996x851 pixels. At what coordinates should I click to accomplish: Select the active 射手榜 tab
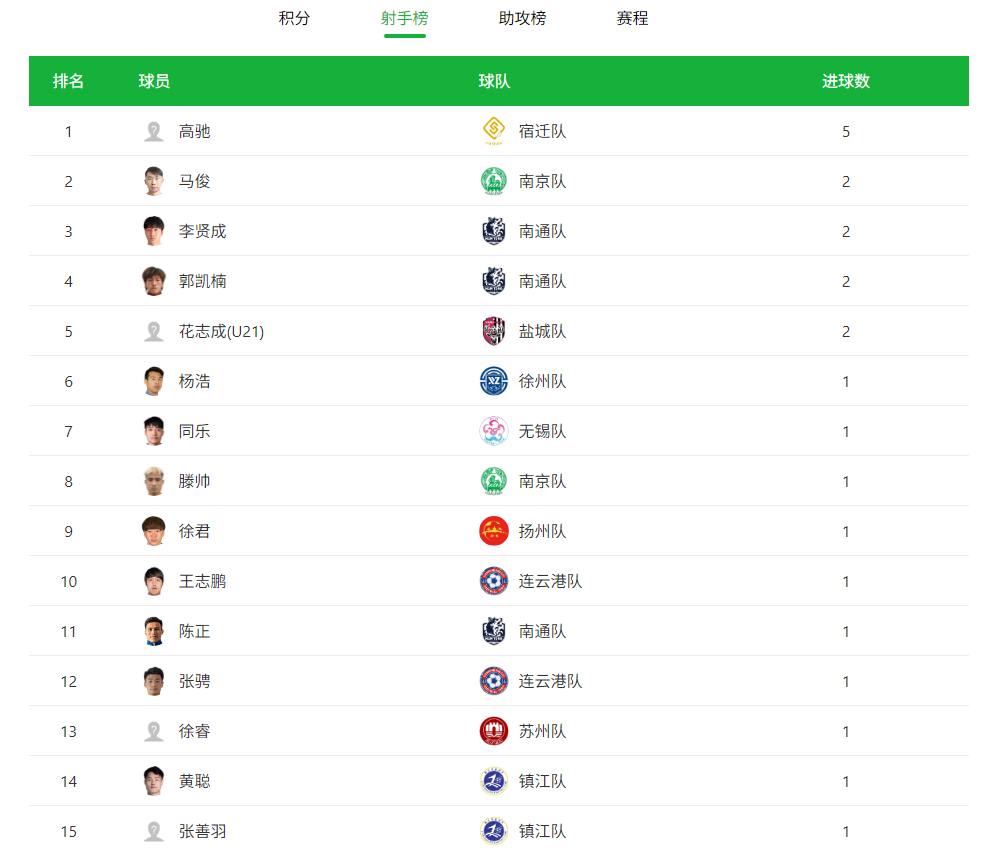tap(405, 18)
